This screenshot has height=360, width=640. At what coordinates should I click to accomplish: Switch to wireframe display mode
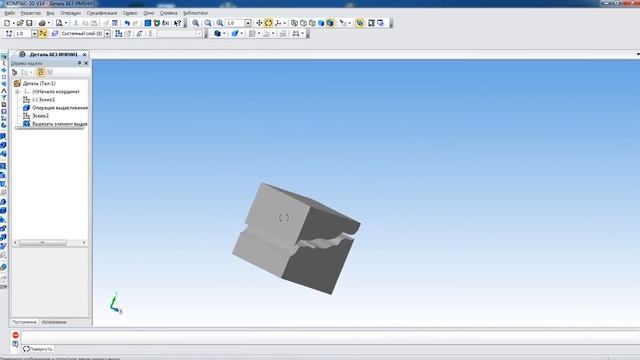(294, 23)
